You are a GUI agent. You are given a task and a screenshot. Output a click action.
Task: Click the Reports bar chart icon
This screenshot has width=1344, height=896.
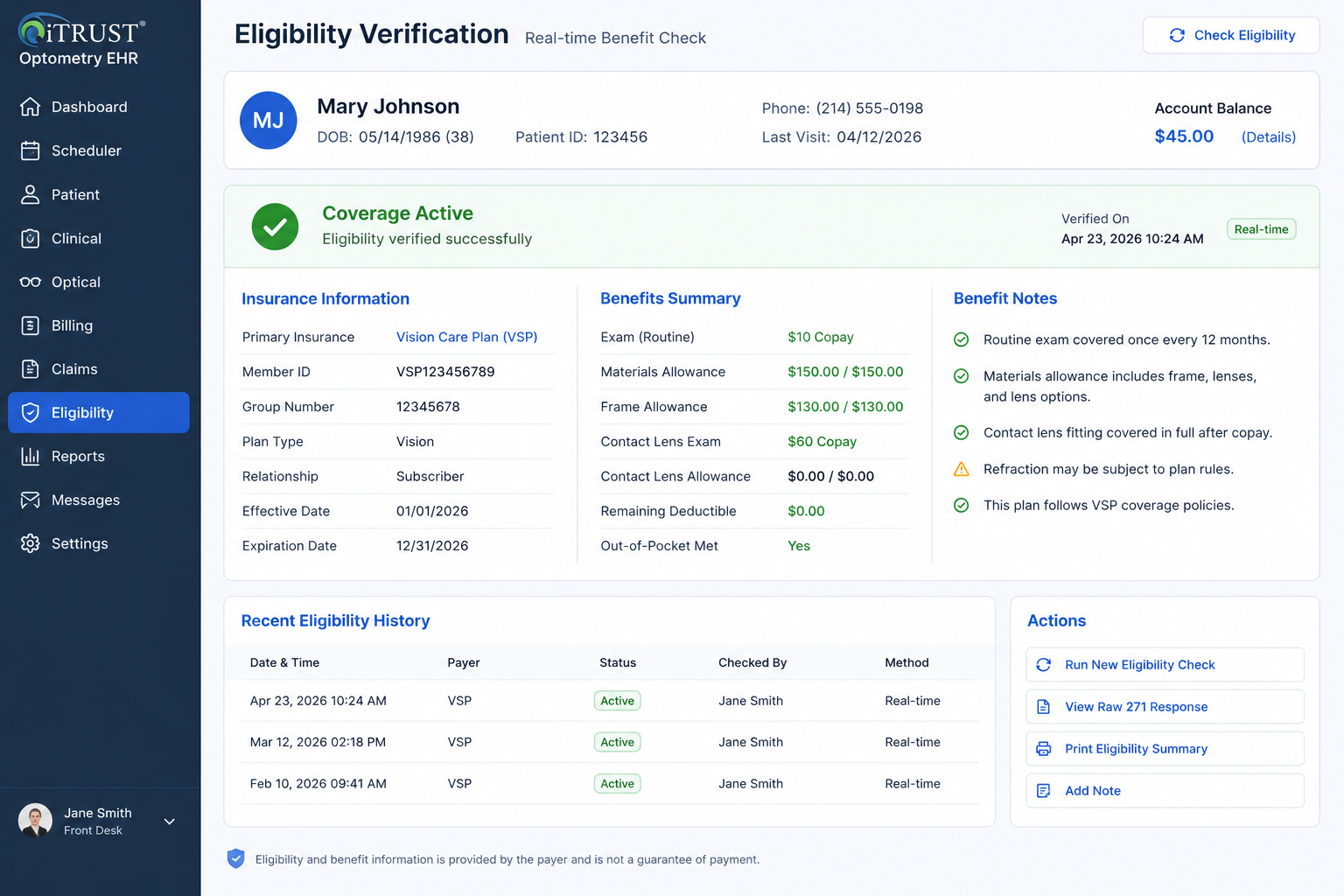click(x=30, y=456)
